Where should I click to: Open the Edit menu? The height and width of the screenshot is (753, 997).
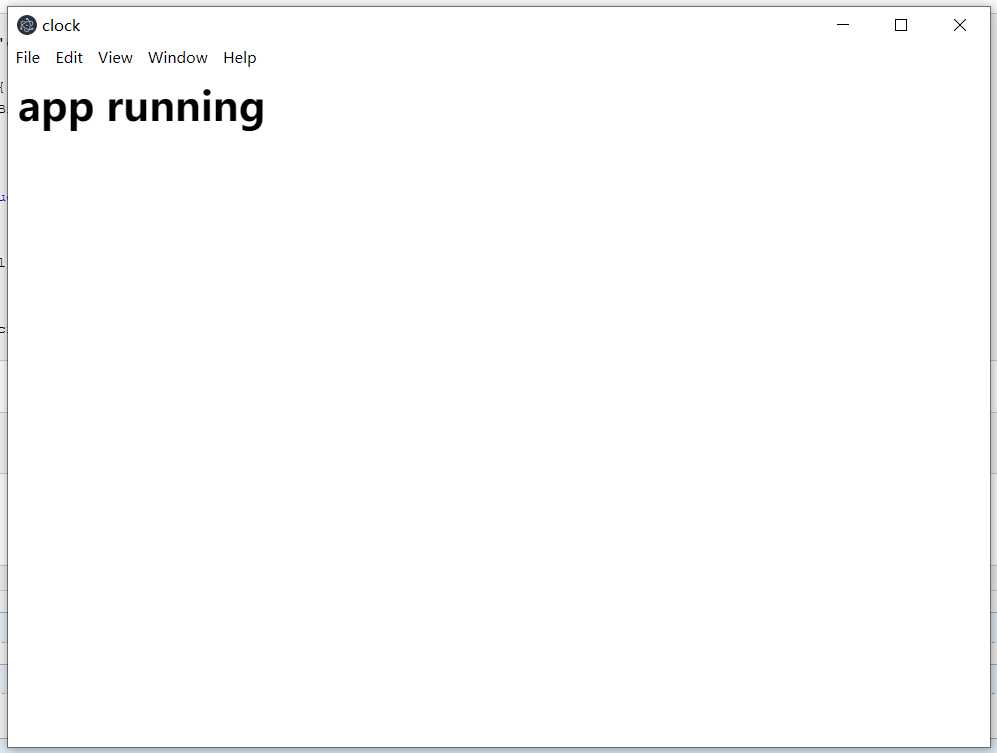(69, 58)
